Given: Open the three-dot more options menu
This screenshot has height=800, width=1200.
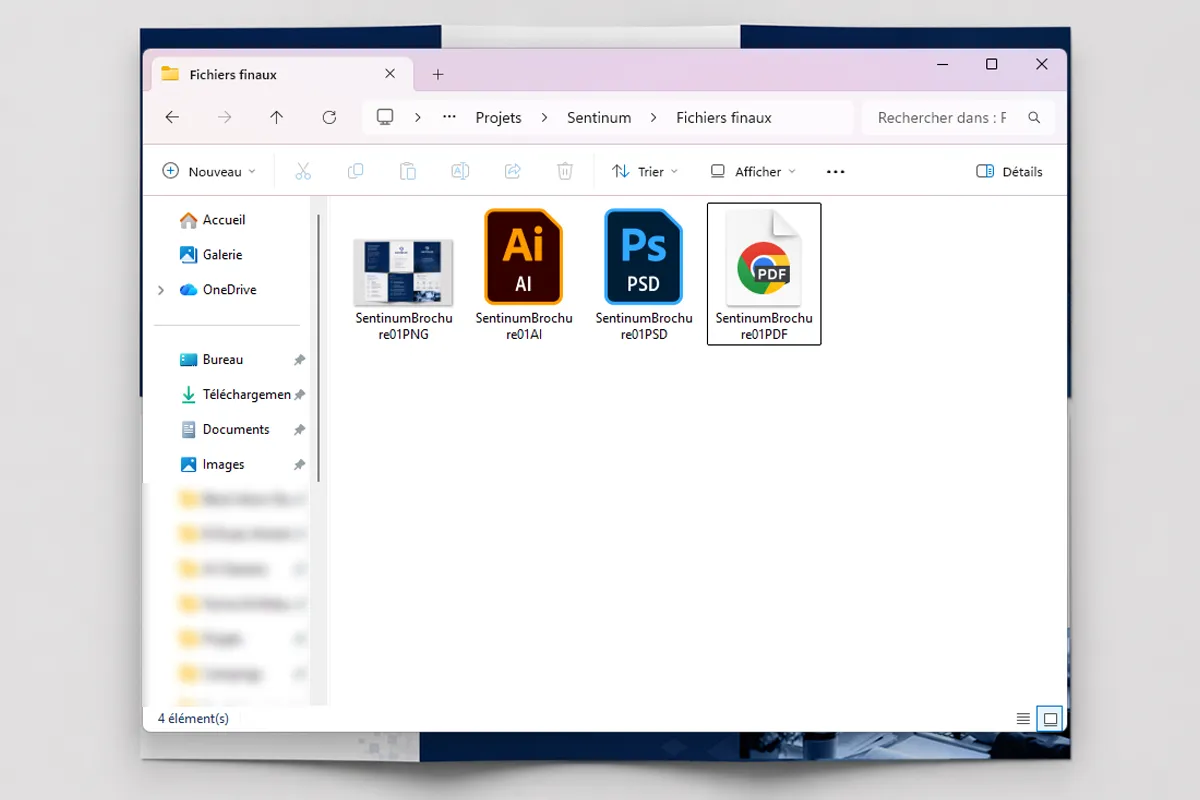Looking at the screenshot, I should point(836,172).
